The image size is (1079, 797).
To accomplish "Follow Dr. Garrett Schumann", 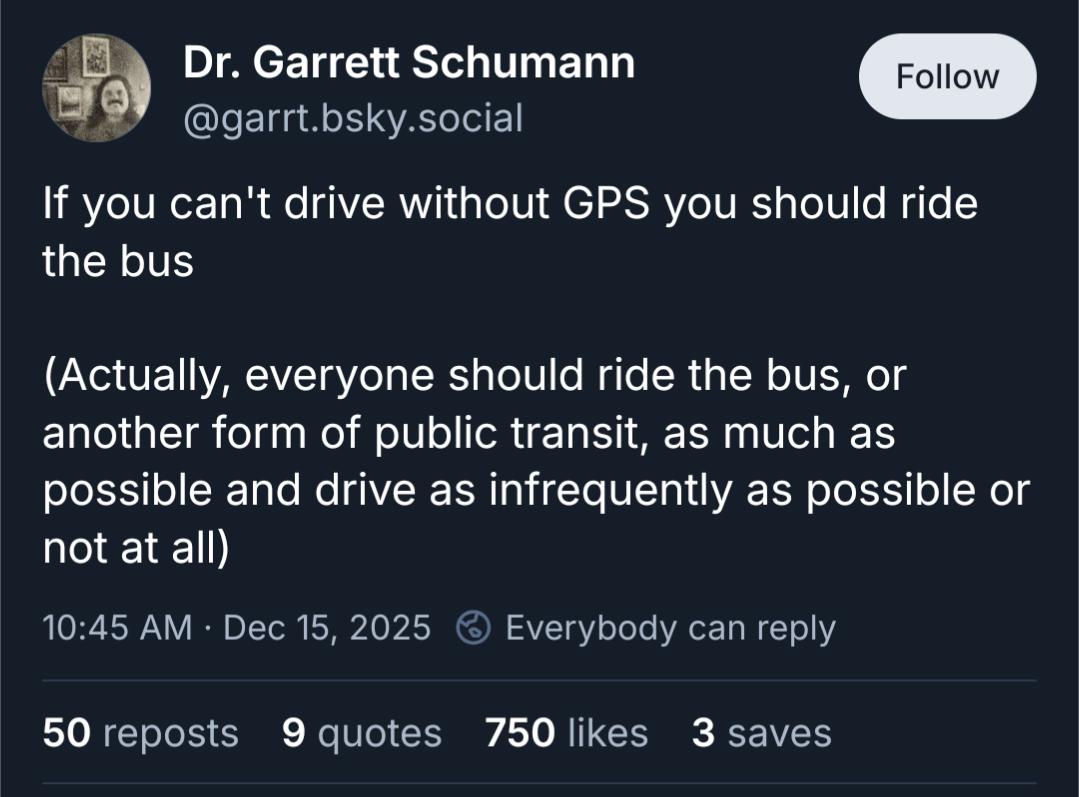I will [947, 77].
